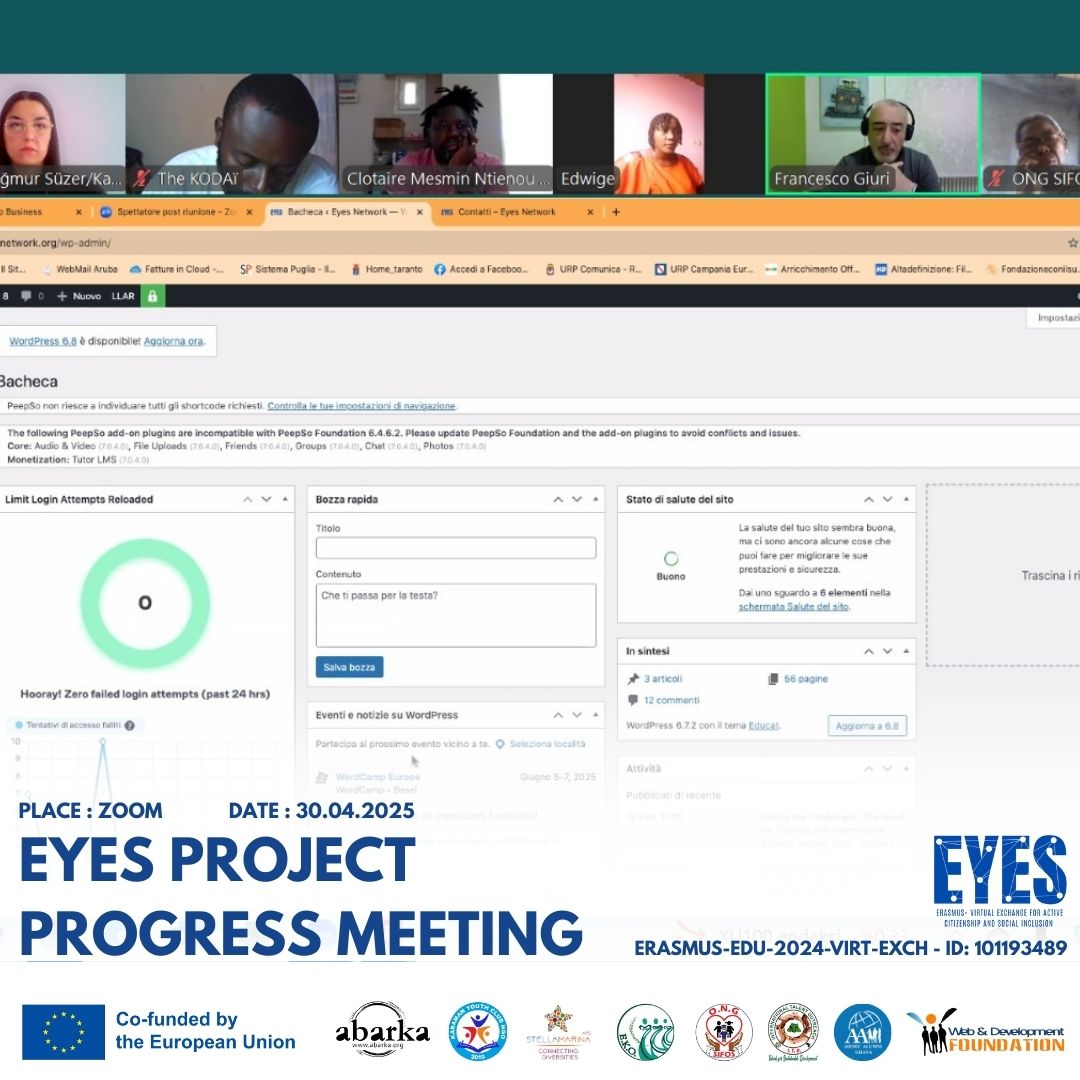This screenshot has height=1080, width=1080.
Task: Close the Spettatore post riunione tab
Action: (249, 212)
